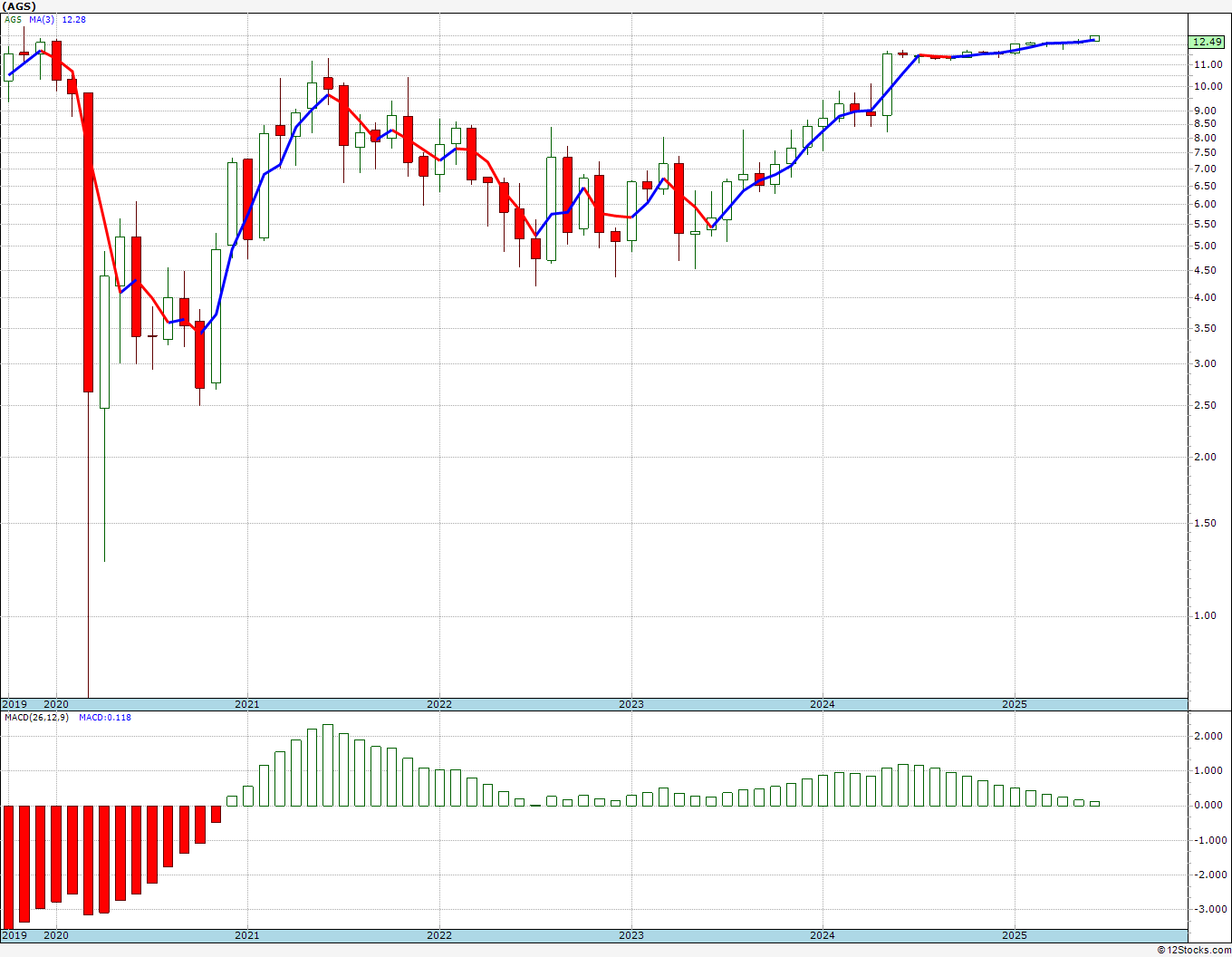
Task: Click the current price tag 12.49
Action: 1207,42
